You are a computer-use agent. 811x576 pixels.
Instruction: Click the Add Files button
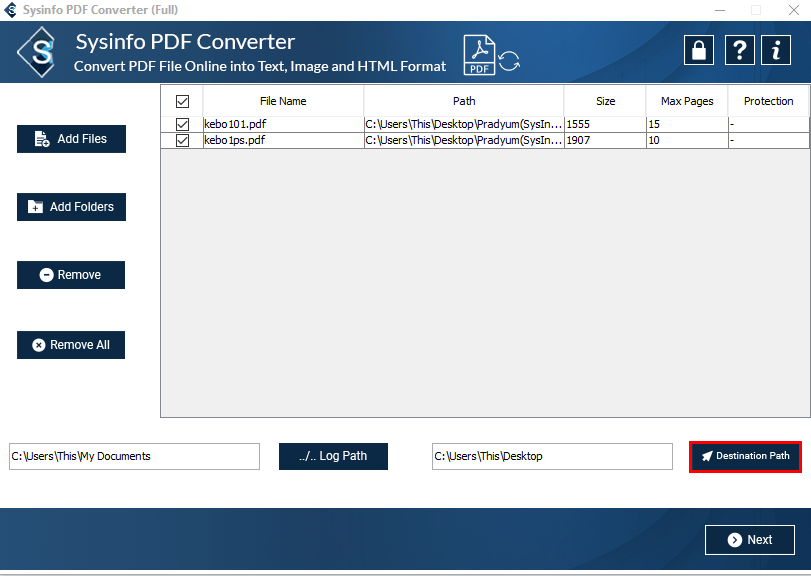pyautogui.click(x=71, y=139)
